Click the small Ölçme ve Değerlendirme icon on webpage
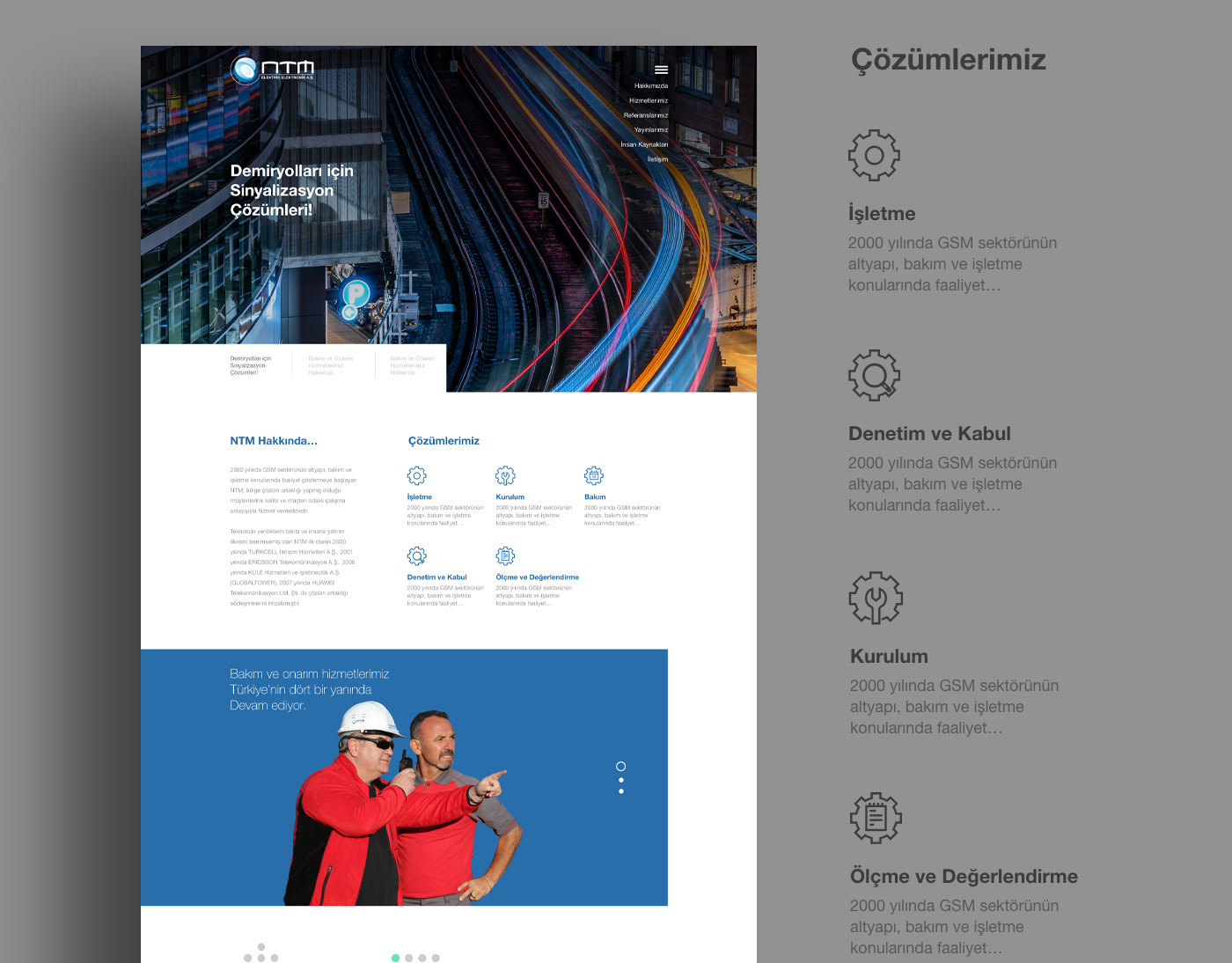1232x963 pixels. click(x=505, y=555)
